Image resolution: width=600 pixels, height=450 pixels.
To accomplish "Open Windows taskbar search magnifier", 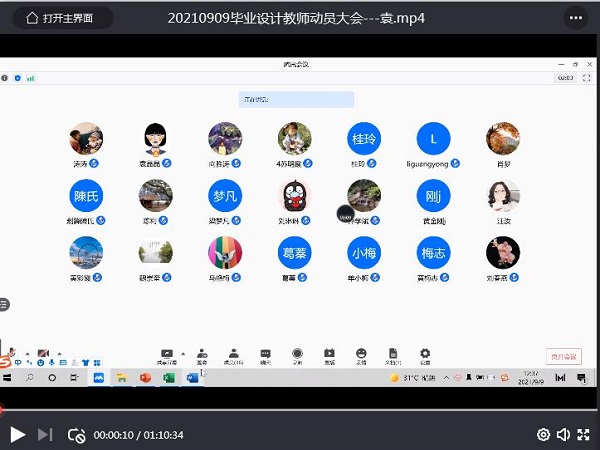I will (x=29, y=378).
